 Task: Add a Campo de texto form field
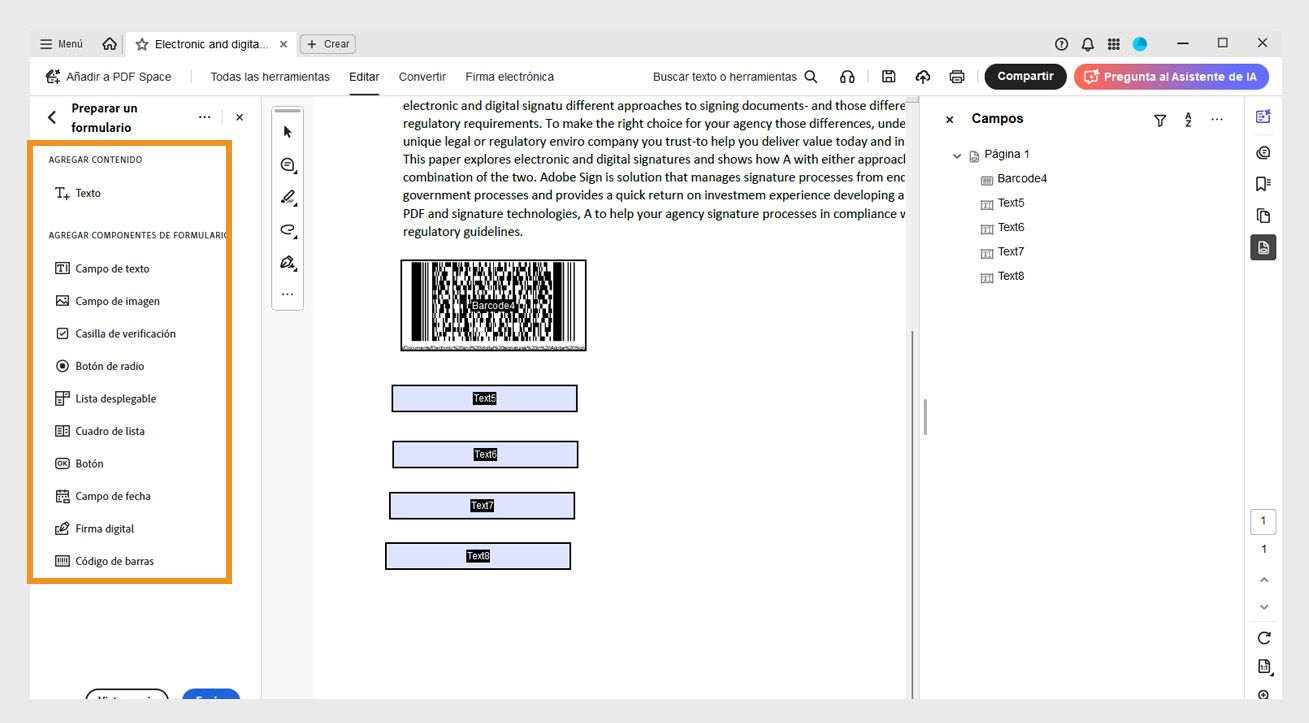(102, 269)
